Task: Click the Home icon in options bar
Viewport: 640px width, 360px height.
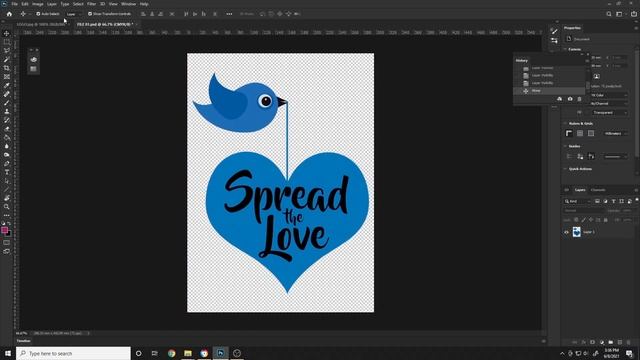Action: point(9,14)
